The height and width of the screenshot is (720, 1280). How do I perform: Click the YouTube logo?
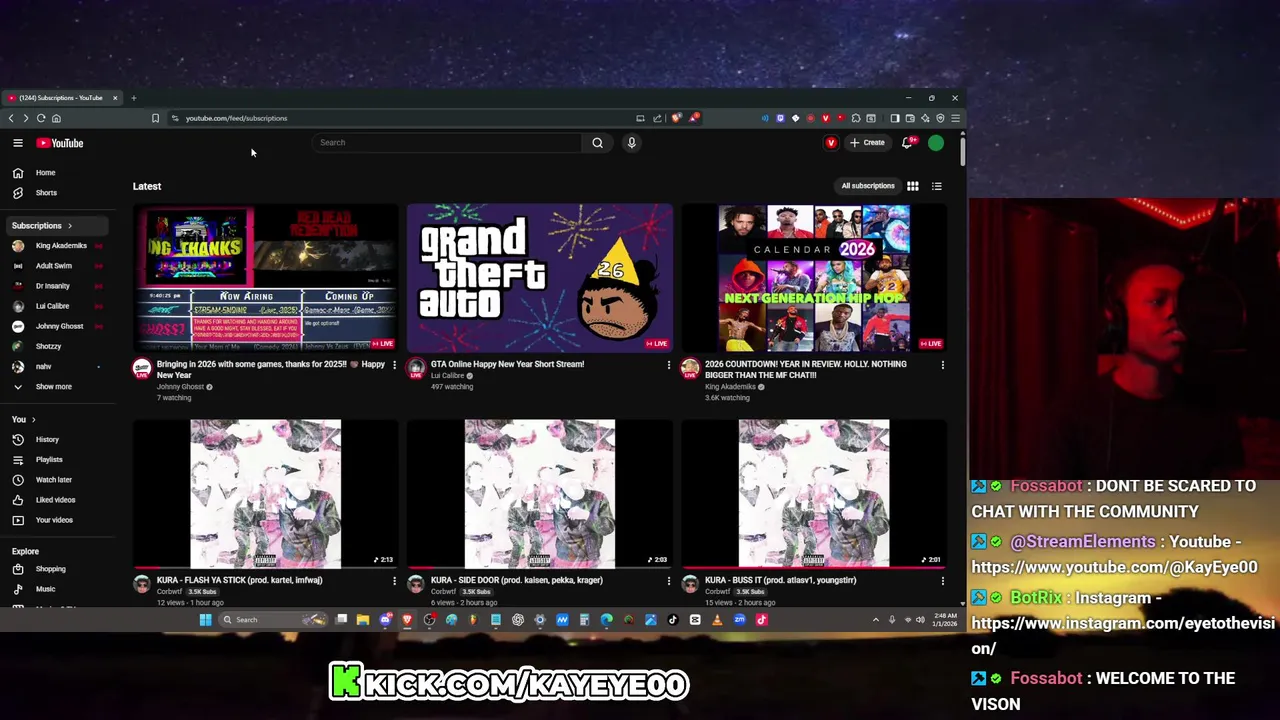click(60, 143)
